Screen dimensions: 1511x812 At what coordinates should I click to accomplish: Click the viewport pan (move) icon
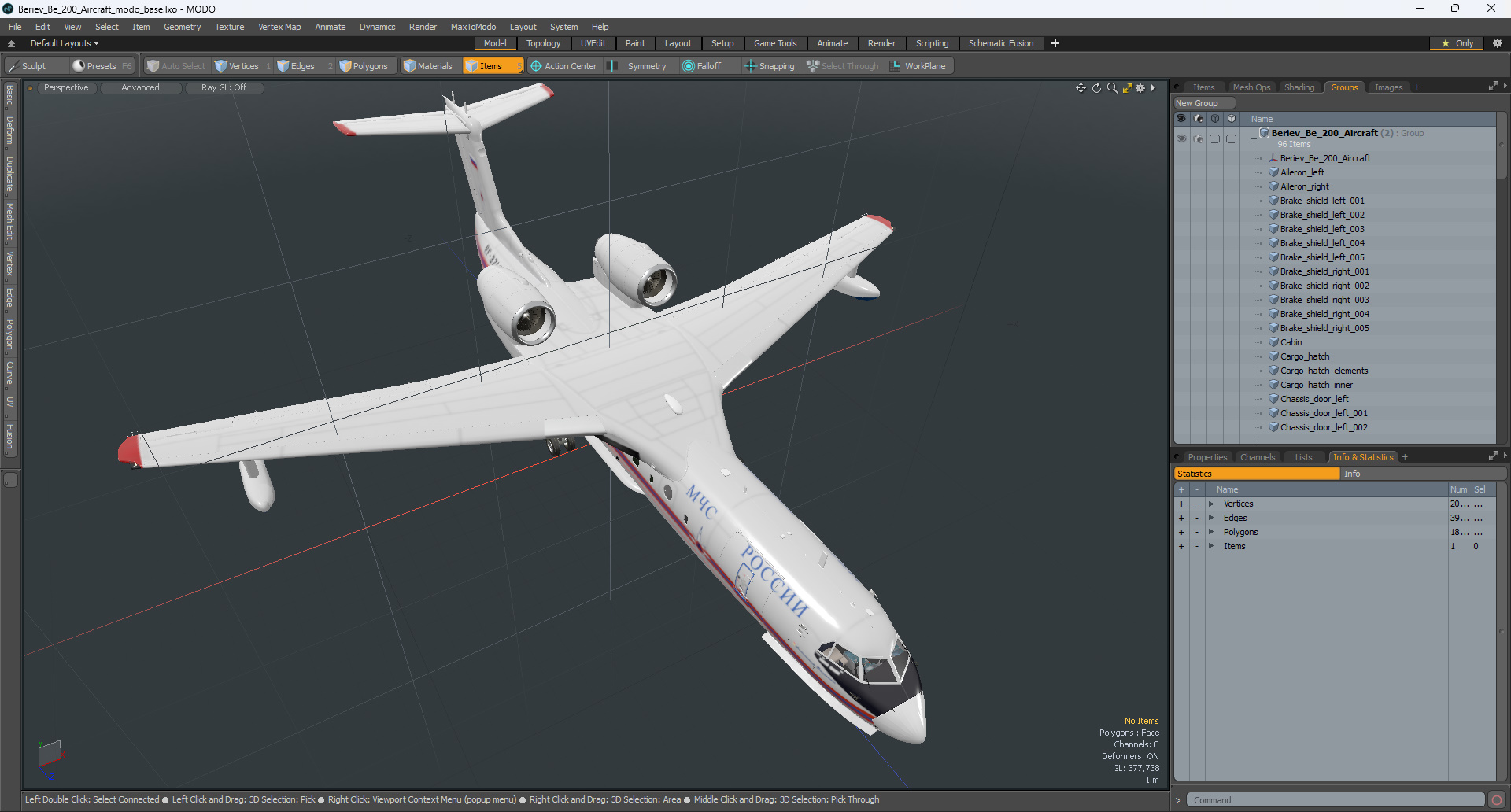(1081, 88)
